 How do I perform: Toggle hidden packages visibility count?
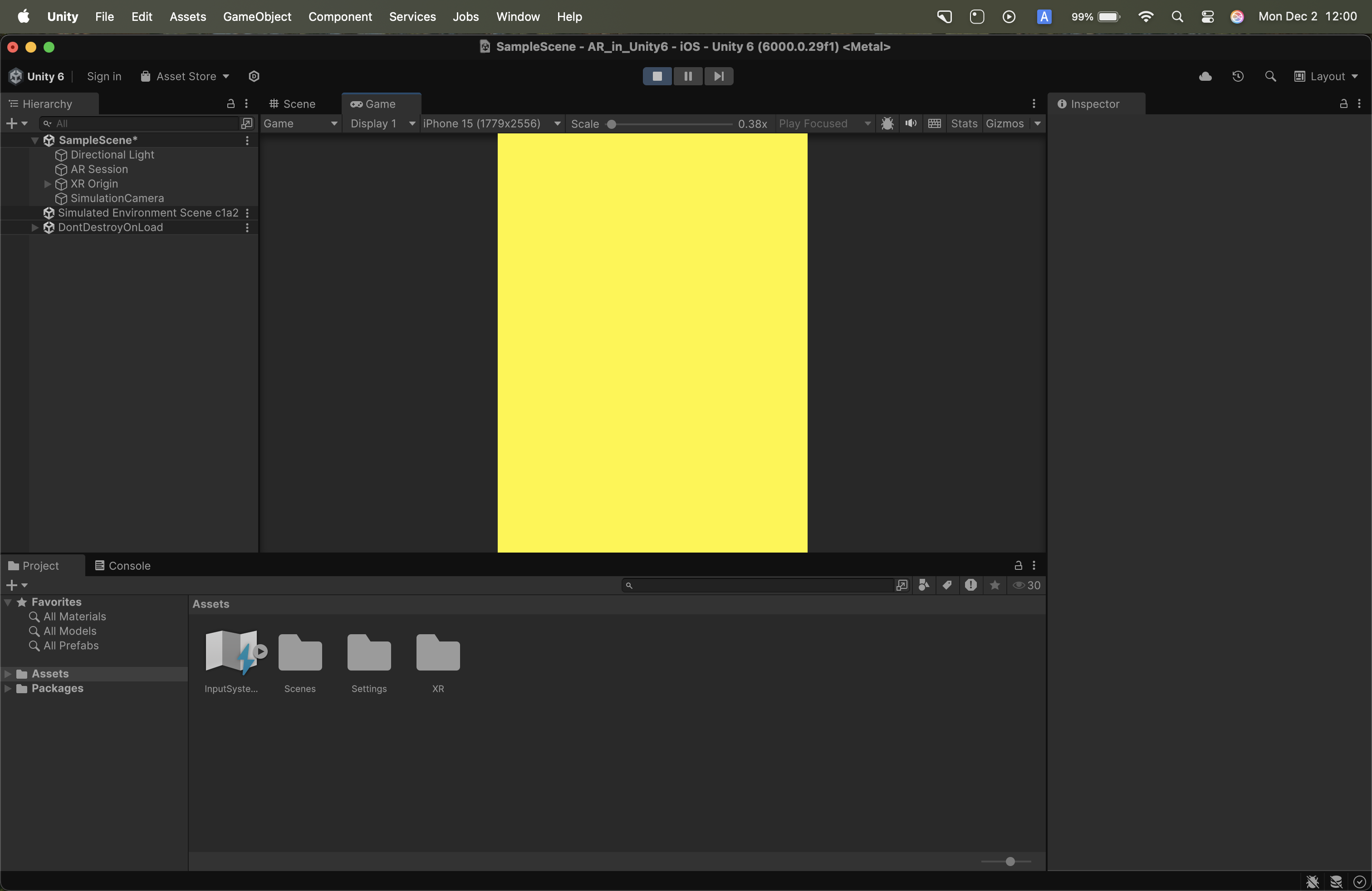(1027, 585)
